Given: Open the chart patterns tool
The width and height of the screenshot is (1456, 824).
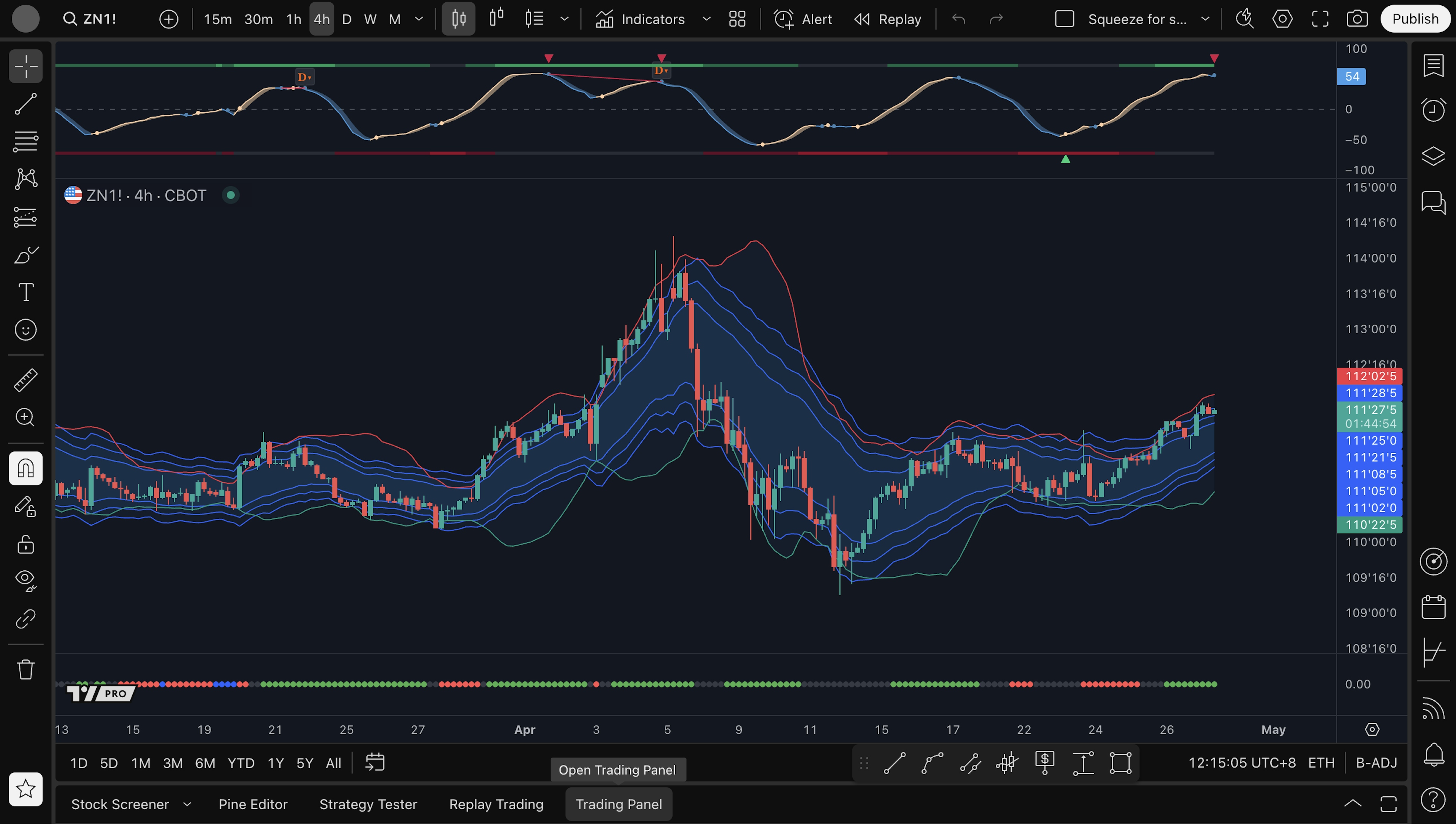Looking at the screenshot, I should click(25, 179).
